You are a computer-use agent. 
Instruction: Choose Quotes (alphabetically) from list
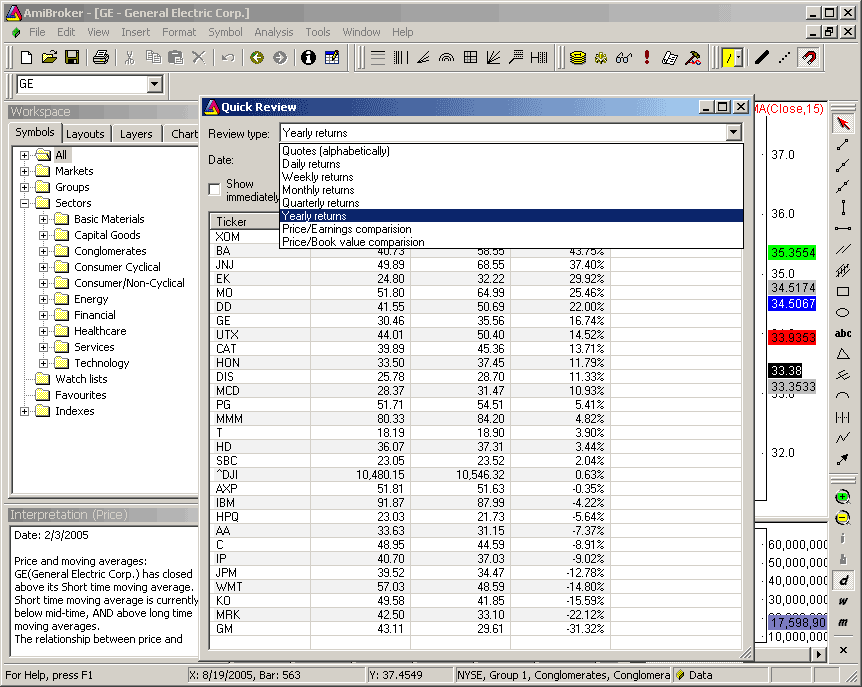[x=511, y=151]
